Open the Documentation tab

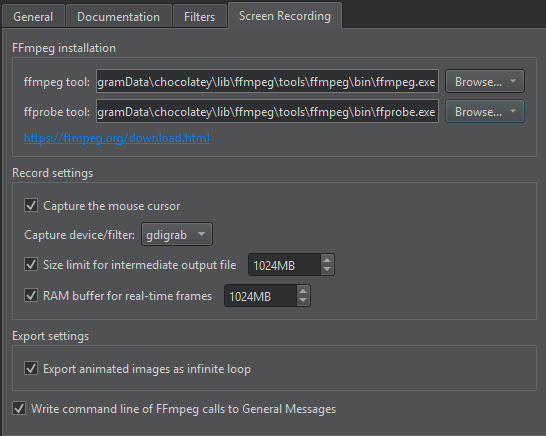(x=118, y=16)
